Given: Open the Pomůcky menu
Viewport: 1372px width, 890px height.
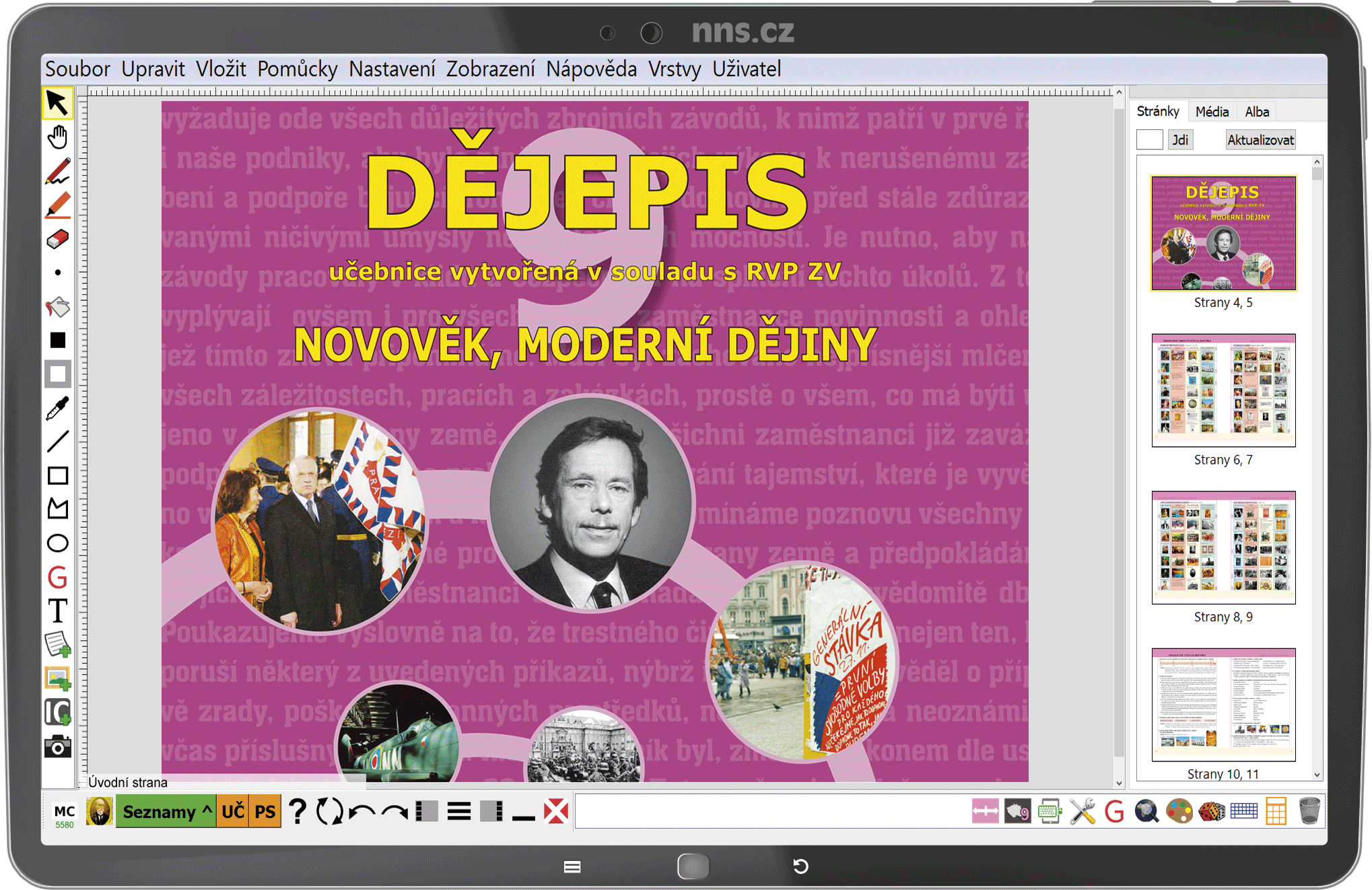Looking at the screenshot, I should [x=297, y=69].
